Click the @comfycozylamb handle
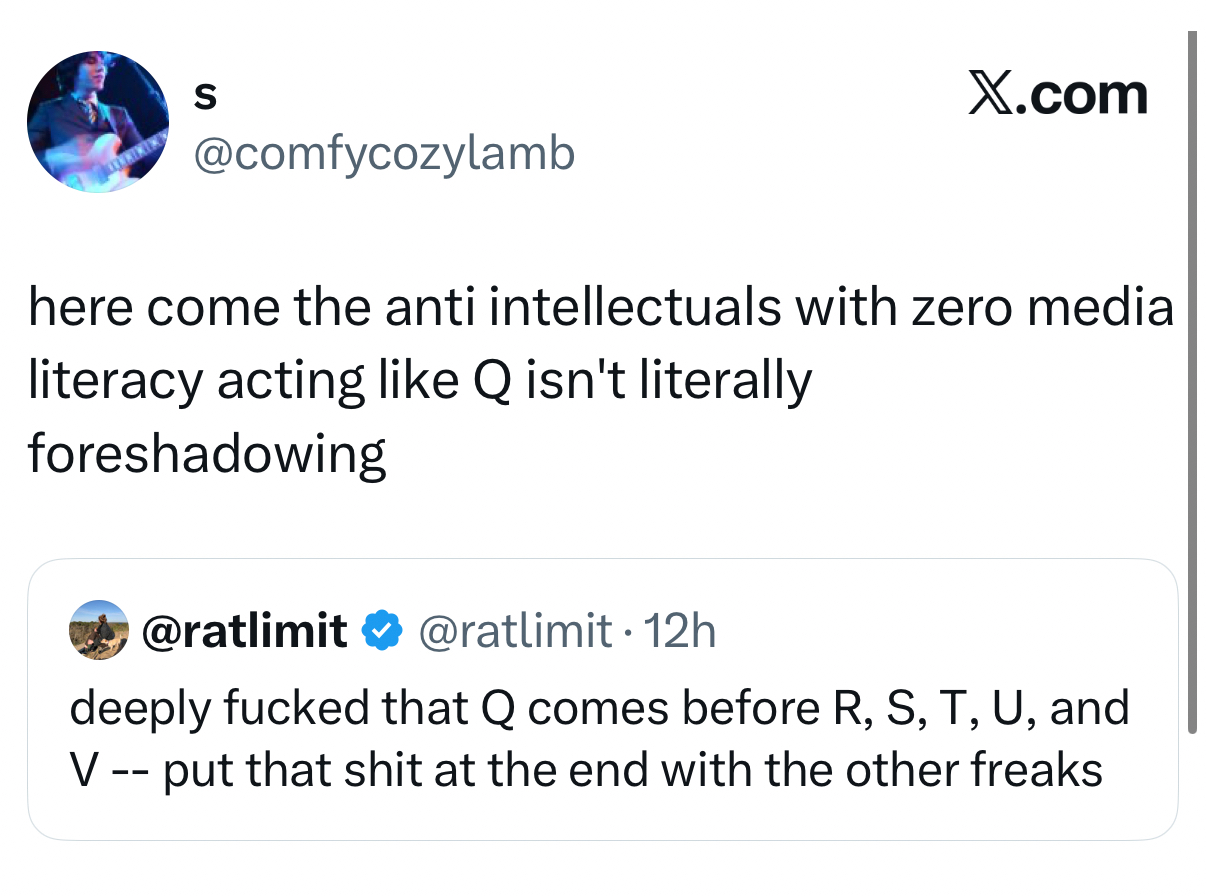 coord(383,153)
